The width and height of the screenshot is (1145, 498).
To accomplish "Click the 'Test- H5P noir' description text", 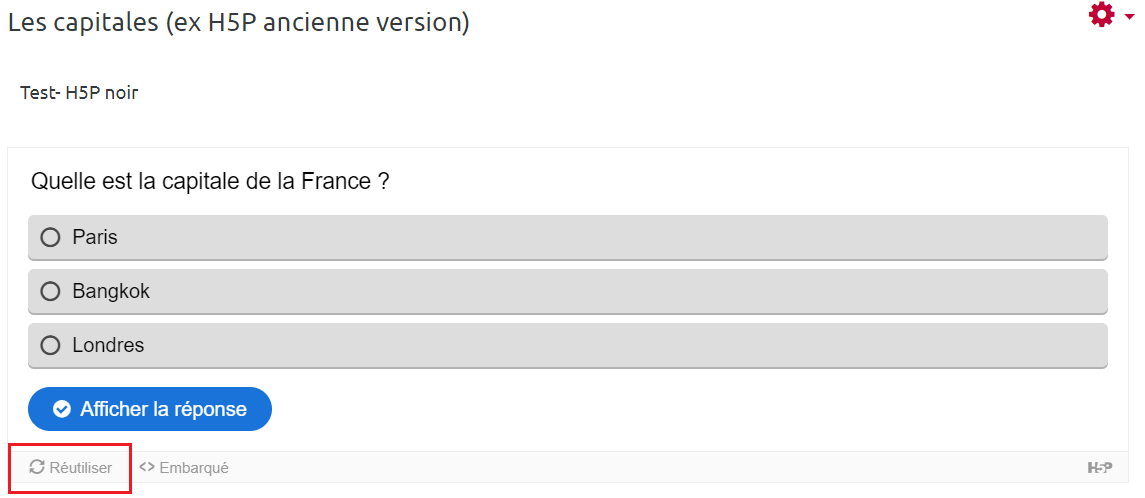I will [x=79, y=93].
